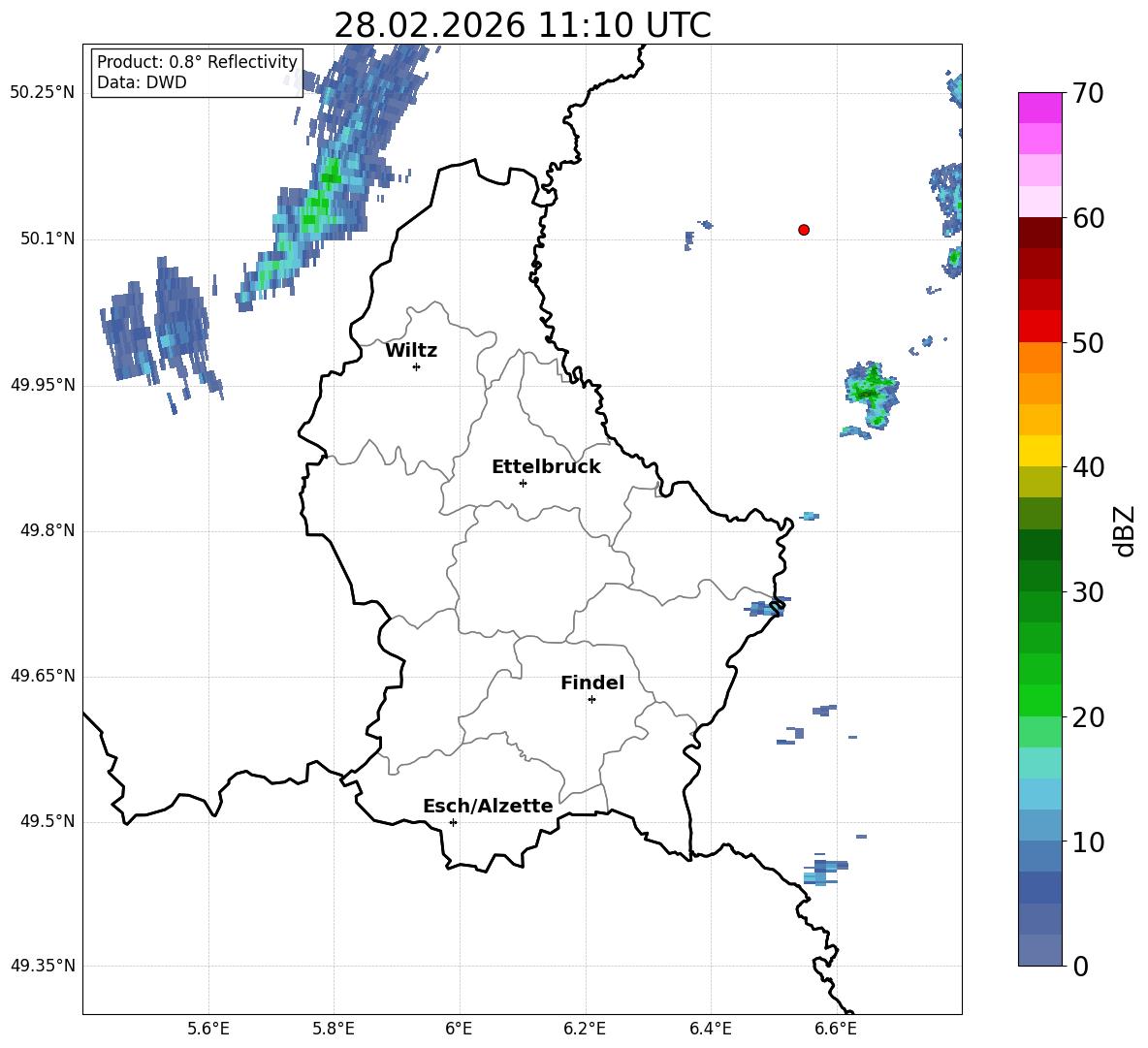The image size is (1148, 1048).
Task: Click the Wiltz station cross marker
Action: click(x=417, y=366)
